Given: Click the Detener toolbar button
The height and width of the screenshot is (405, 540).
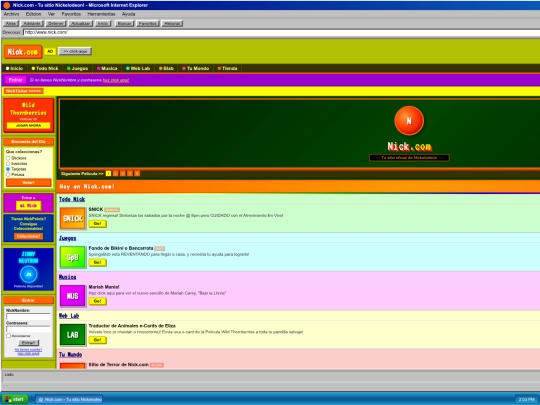Looking at the screenshot, I should (56, 23).
